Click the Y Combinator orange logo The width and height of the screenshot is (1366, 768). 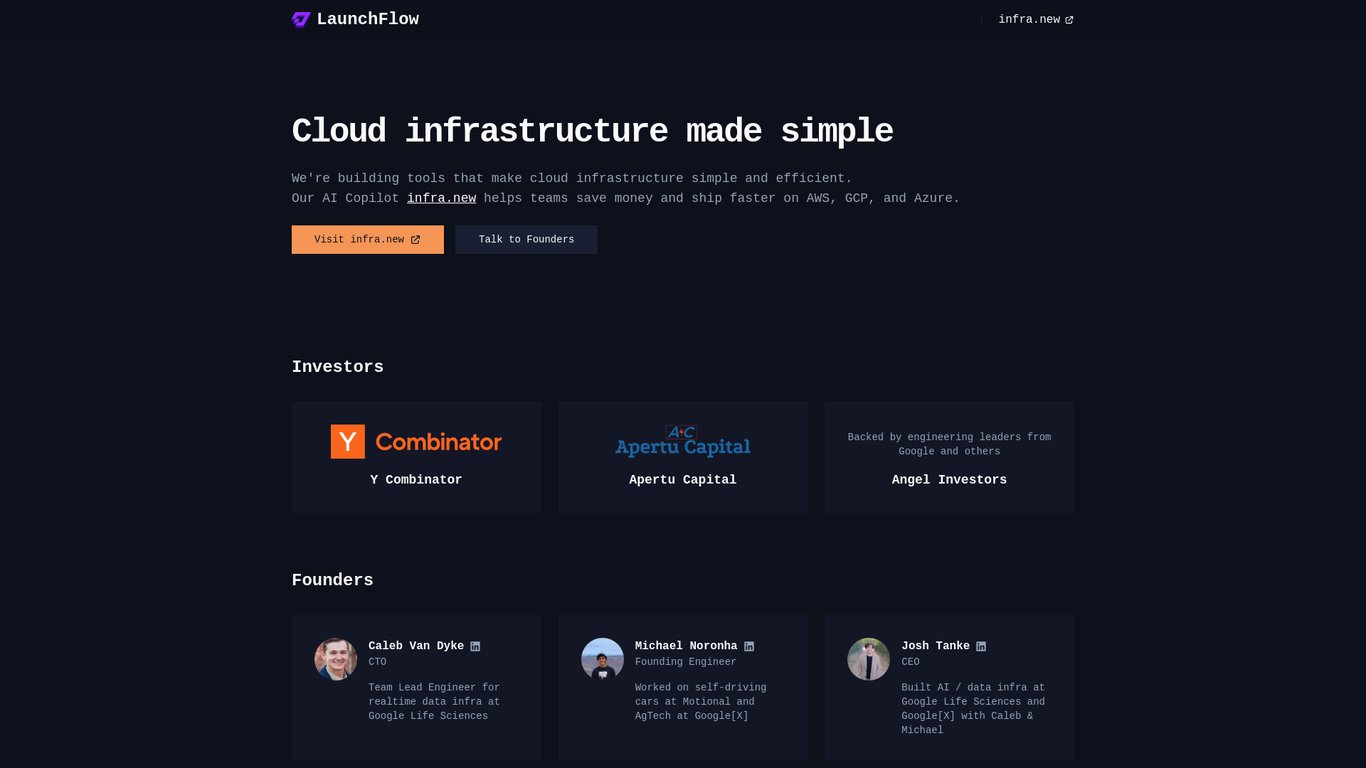coord(416,441)
